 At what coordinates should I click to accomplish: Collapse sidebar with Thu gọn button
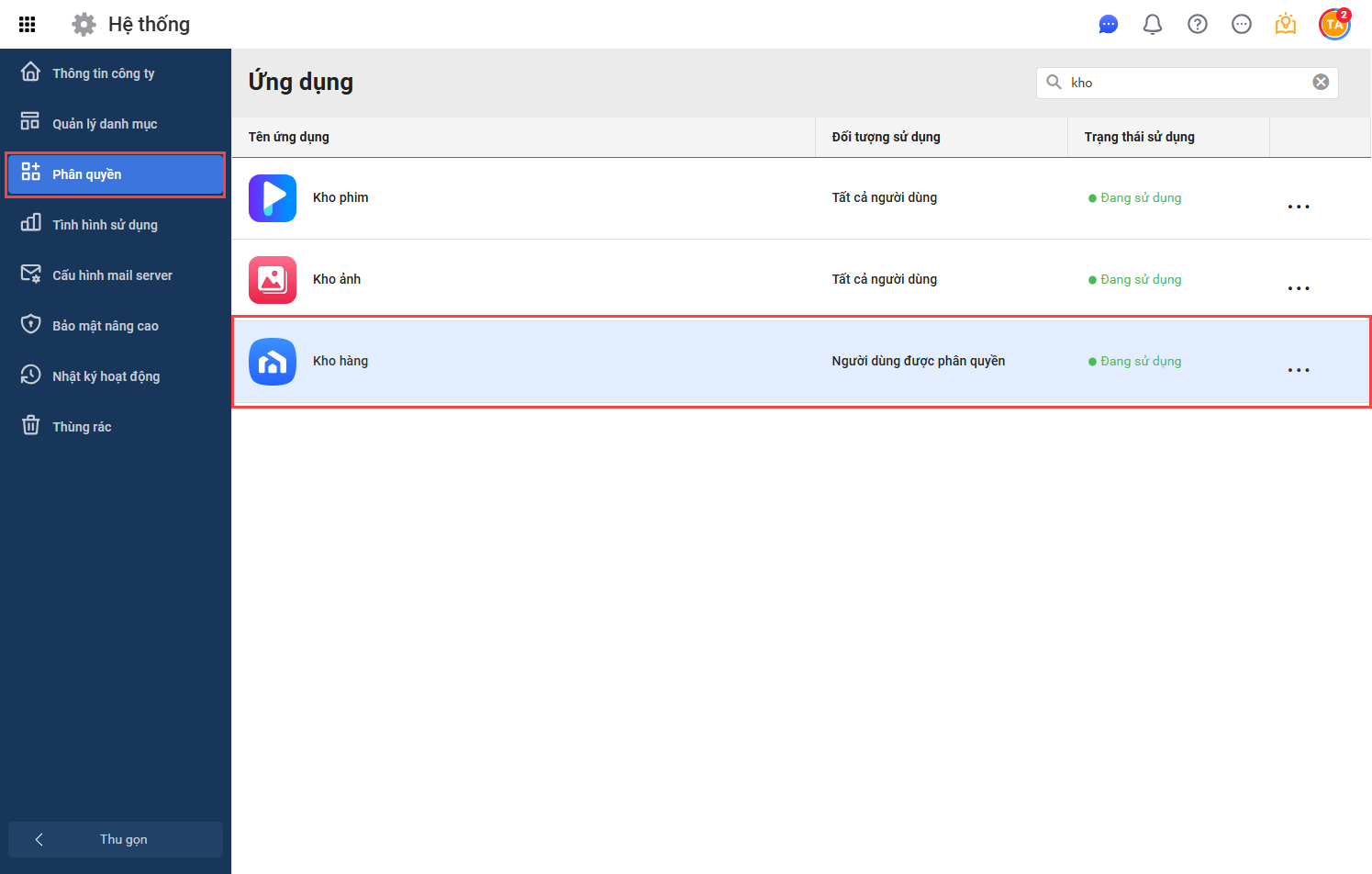pos(116,839)
